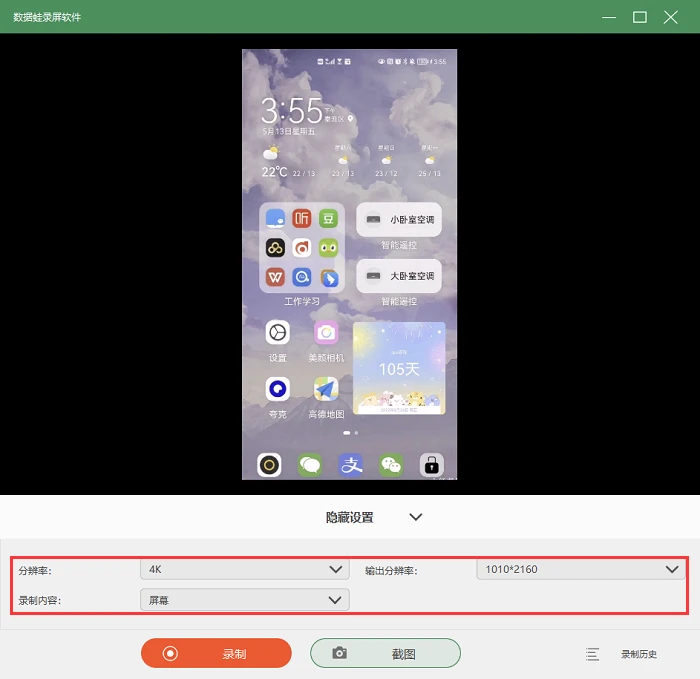This screenshot has width=700, height=679.
Task: Open the 输出分辨率 1010*2160 dropdown
Action: point(581,570)
